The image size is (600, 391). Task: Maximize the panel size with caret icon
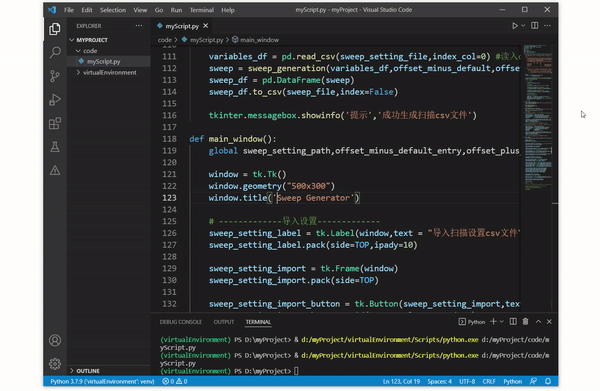click(538, 321)
